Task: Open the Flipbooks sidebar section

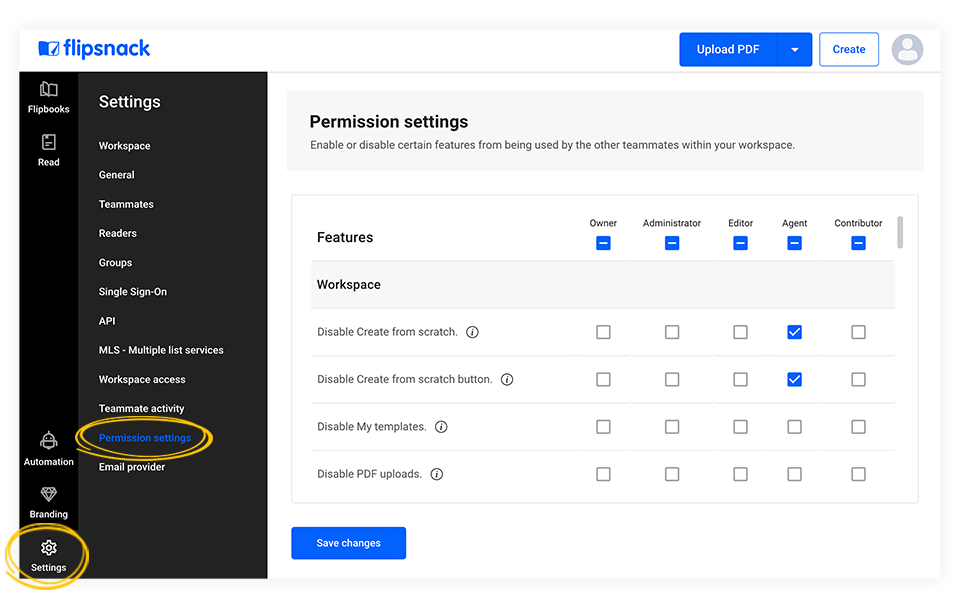Action: click(48, 96)
